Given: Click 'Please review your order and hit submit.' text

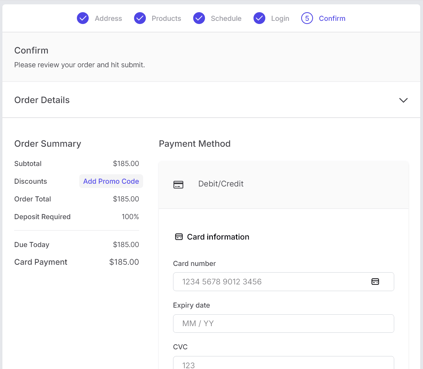Looking at the screenshot, I should pos(79,65).
